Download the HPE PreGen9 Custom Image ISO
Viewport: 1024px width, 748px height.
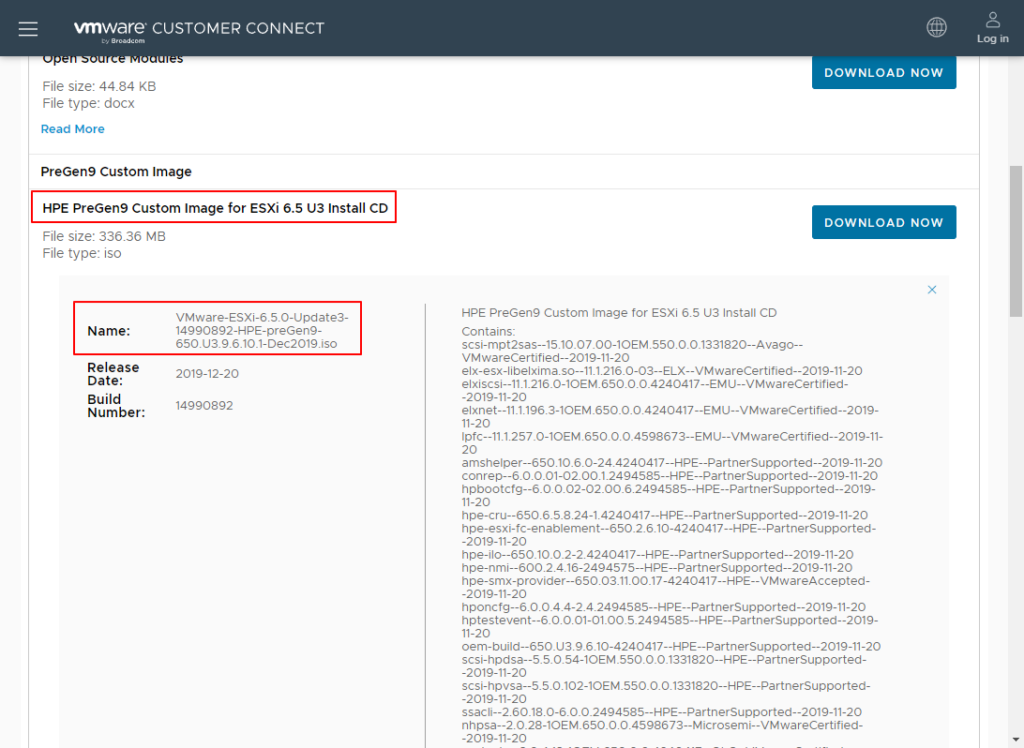884,222
